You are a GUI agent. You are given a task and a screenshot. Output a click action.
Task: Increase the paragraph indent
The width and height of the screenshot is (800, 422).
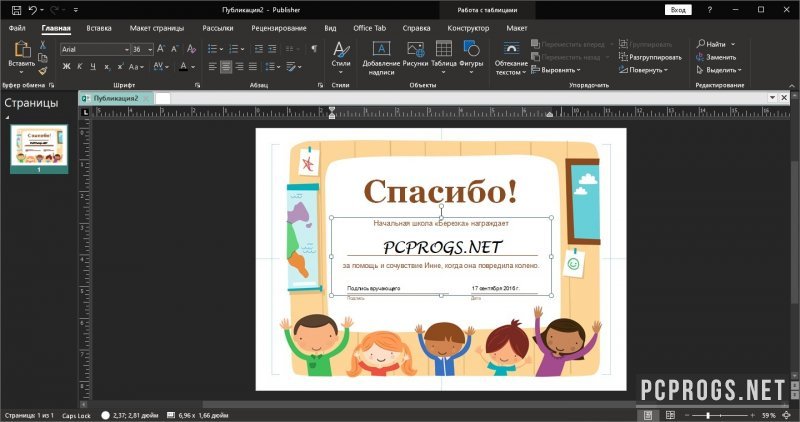coord(272,49)
